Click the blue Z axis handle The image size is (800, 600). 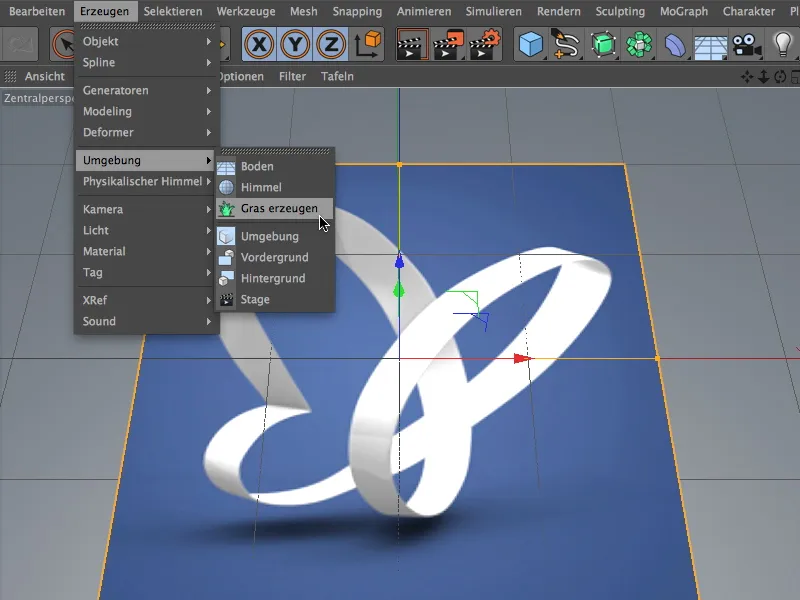(x=399, y=262)
